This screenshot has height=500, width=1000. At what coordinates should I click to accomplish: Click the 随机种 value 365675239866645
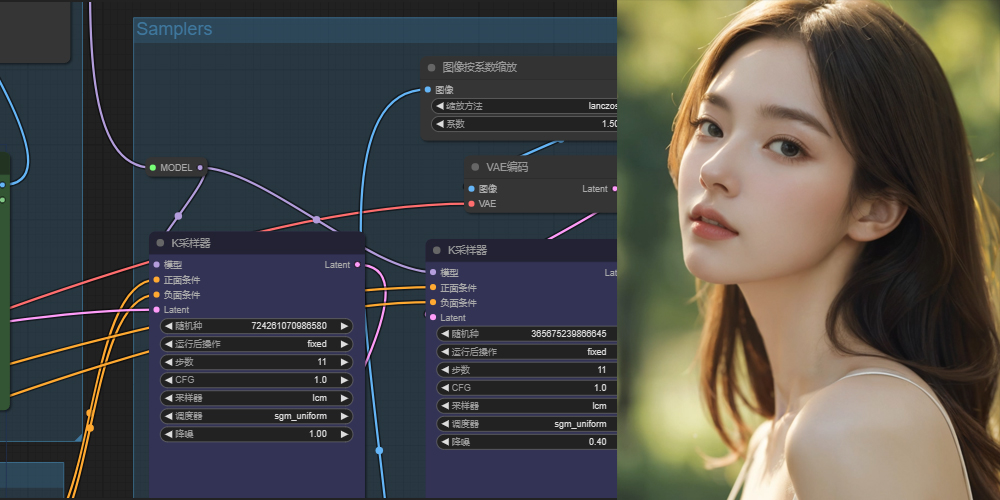(569, 334)
